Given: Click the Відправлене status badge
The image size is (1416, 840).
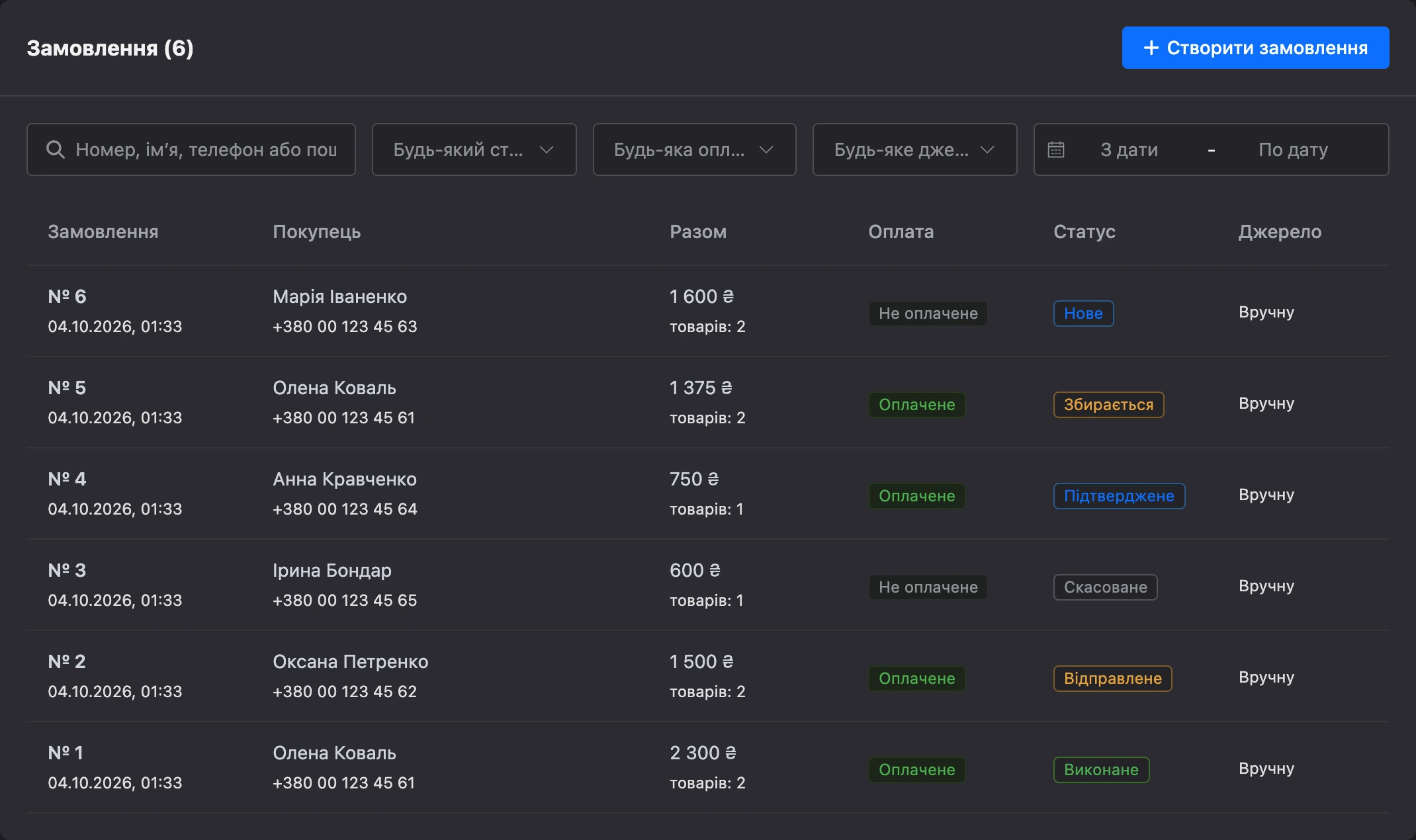Looking at the screenshot, I should pyautogui.click(x=1112, y=679).
